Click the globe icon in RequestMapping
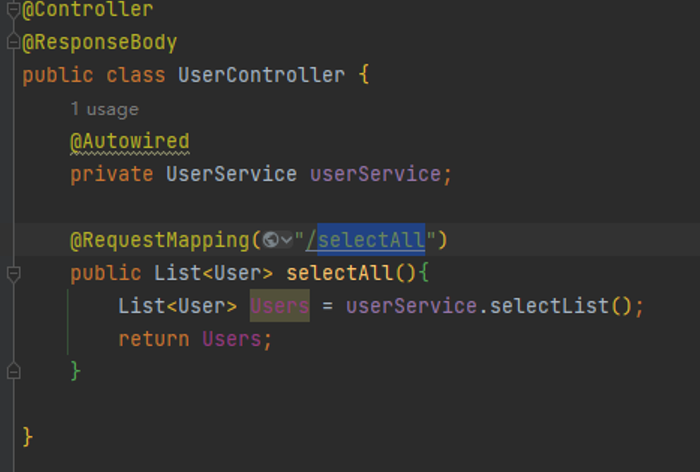The height and width of the screenshot is (472, 700). [270, 240]
